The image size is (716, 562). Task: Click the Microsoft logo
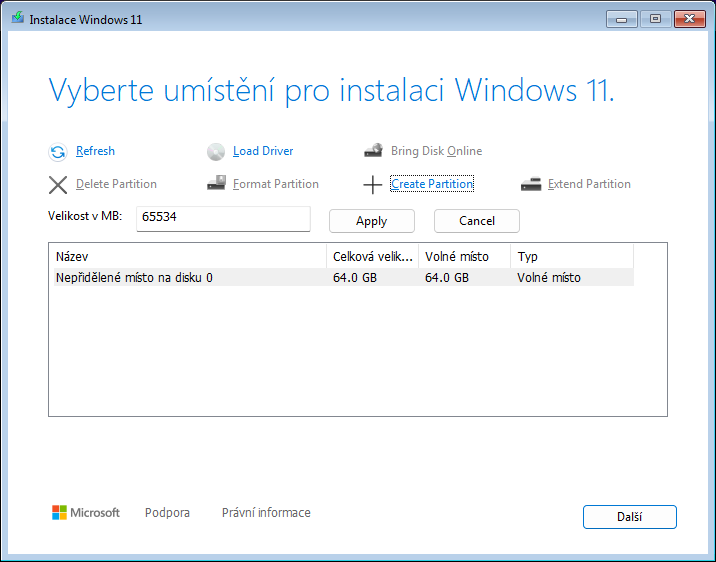(86, 512)
